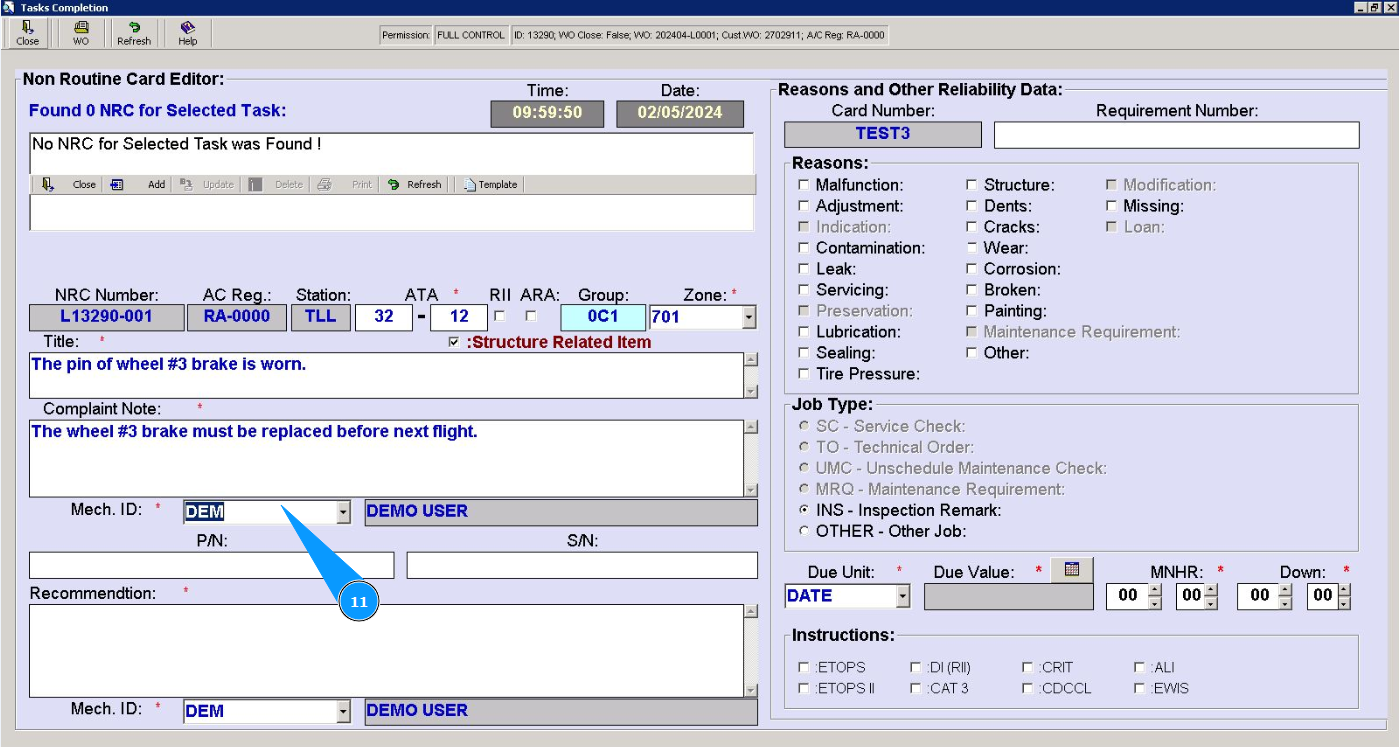Screen dimensions: 1399x747
Task: Click into the Recommendation text area
Action: click(x=385, y=650)
